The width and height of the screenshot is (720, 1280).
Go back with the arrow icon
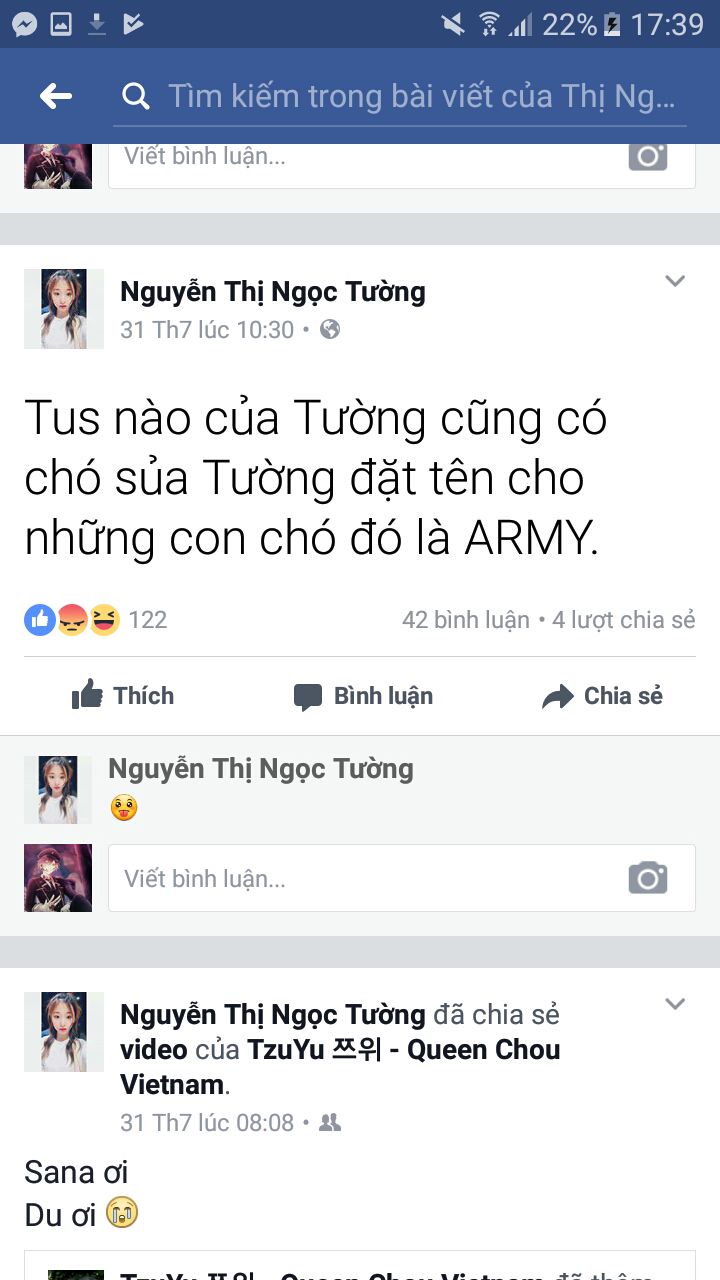pyautogui.click(x=56, y=96)
